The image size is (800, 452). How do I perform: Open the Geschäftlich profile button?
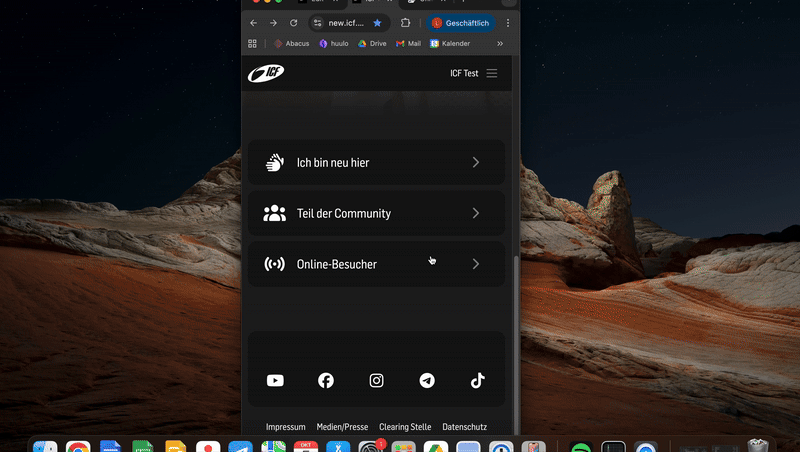[x=461, y=23]
